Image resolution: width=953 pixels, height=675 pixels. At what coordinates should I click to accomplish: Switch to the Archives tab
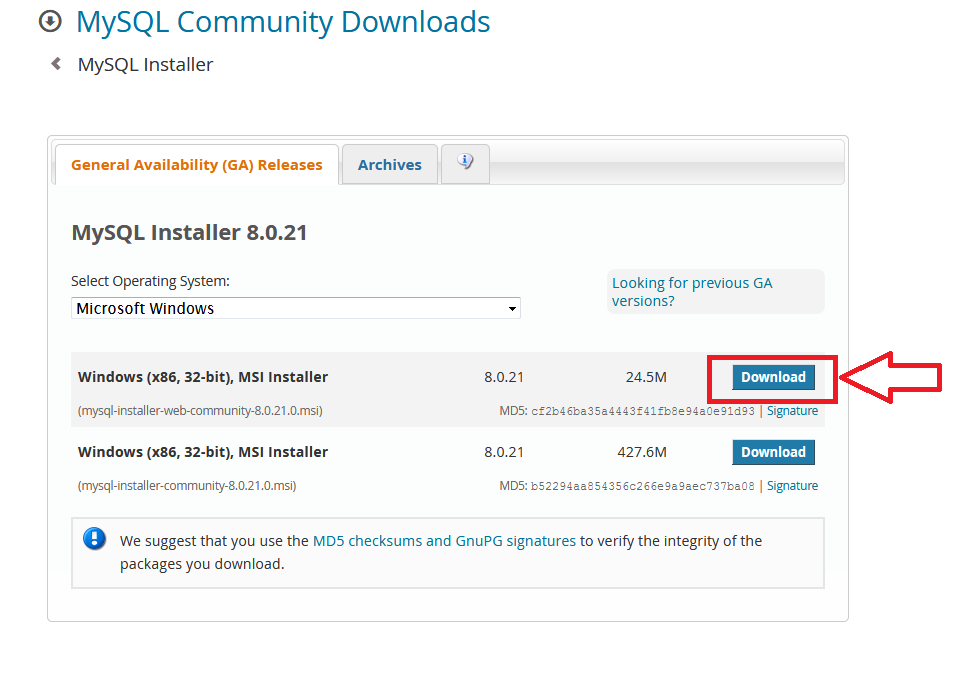click(390, 165)
